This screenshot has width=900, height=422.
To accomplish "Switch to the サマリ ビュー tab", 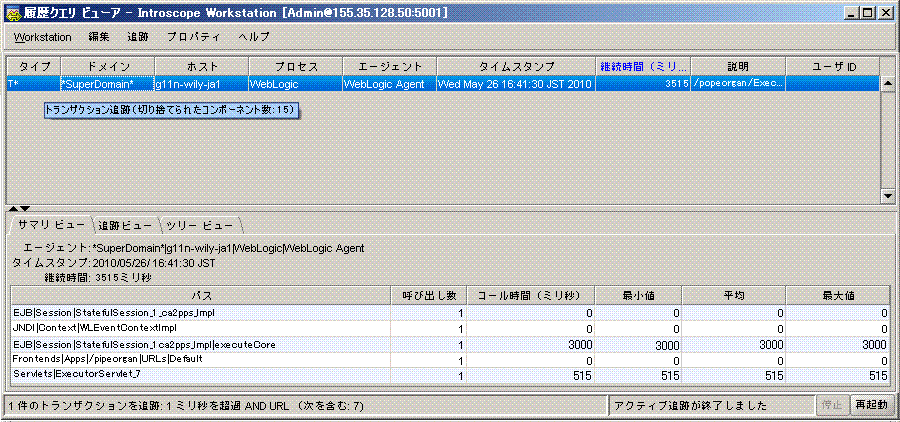I will coord(51,224).
